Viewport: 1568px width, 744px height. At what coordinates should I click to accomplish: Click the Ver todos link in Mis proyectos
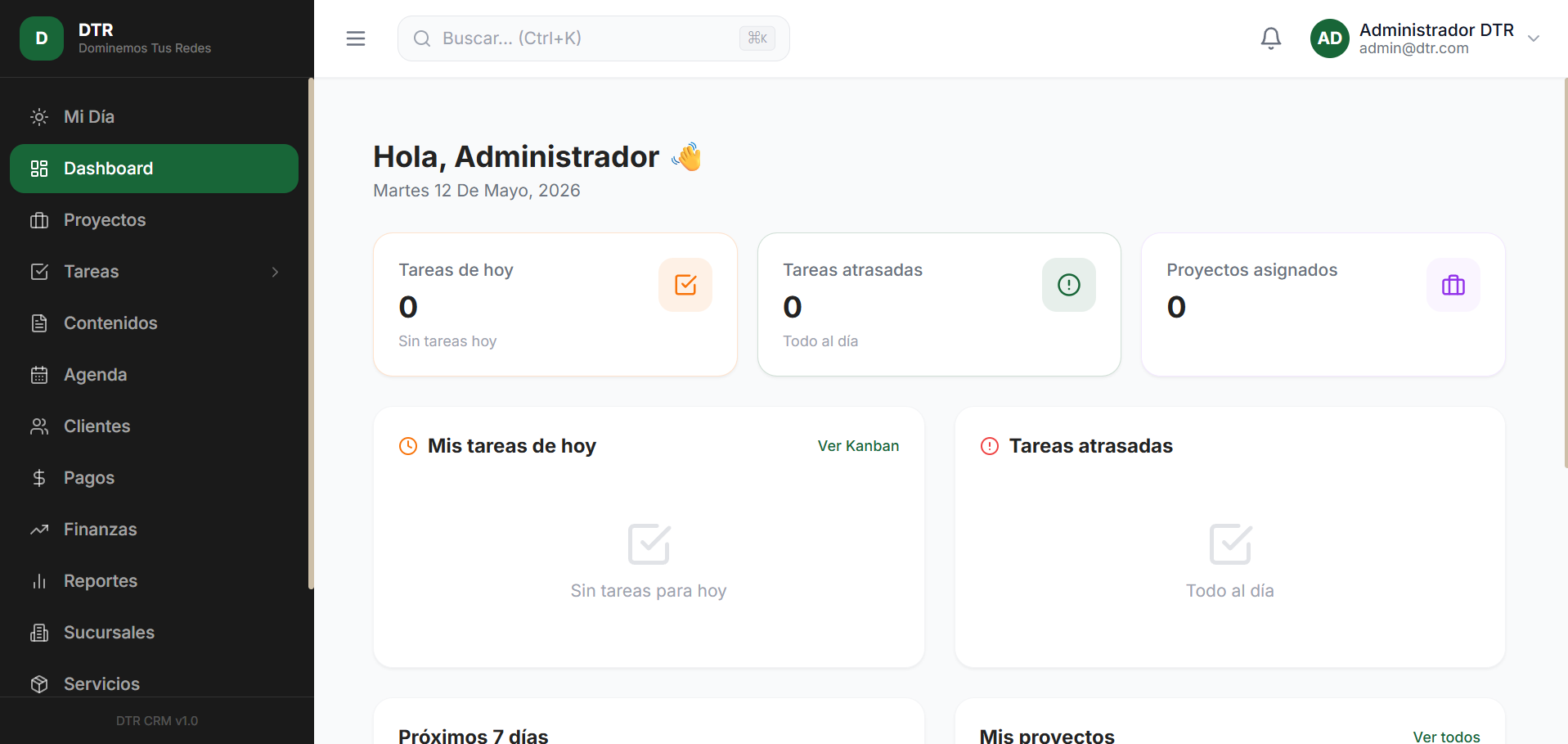[x=1446, y=737]
